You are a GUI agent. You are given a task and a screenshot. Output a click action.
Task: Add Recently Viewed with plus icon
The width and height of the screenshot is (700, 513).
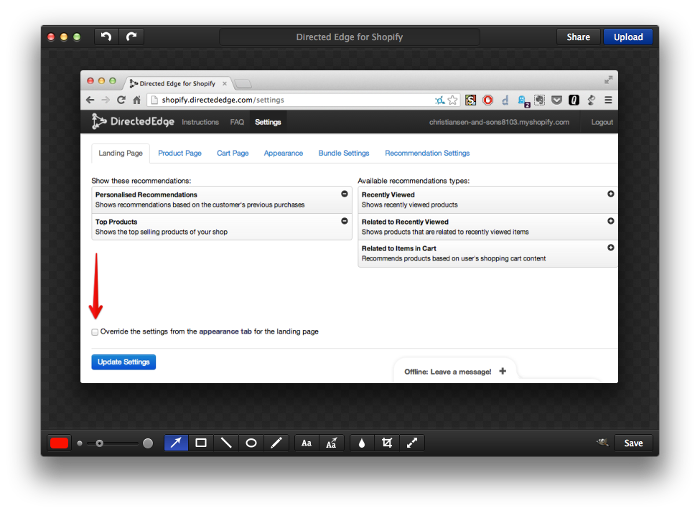(610, 194)
